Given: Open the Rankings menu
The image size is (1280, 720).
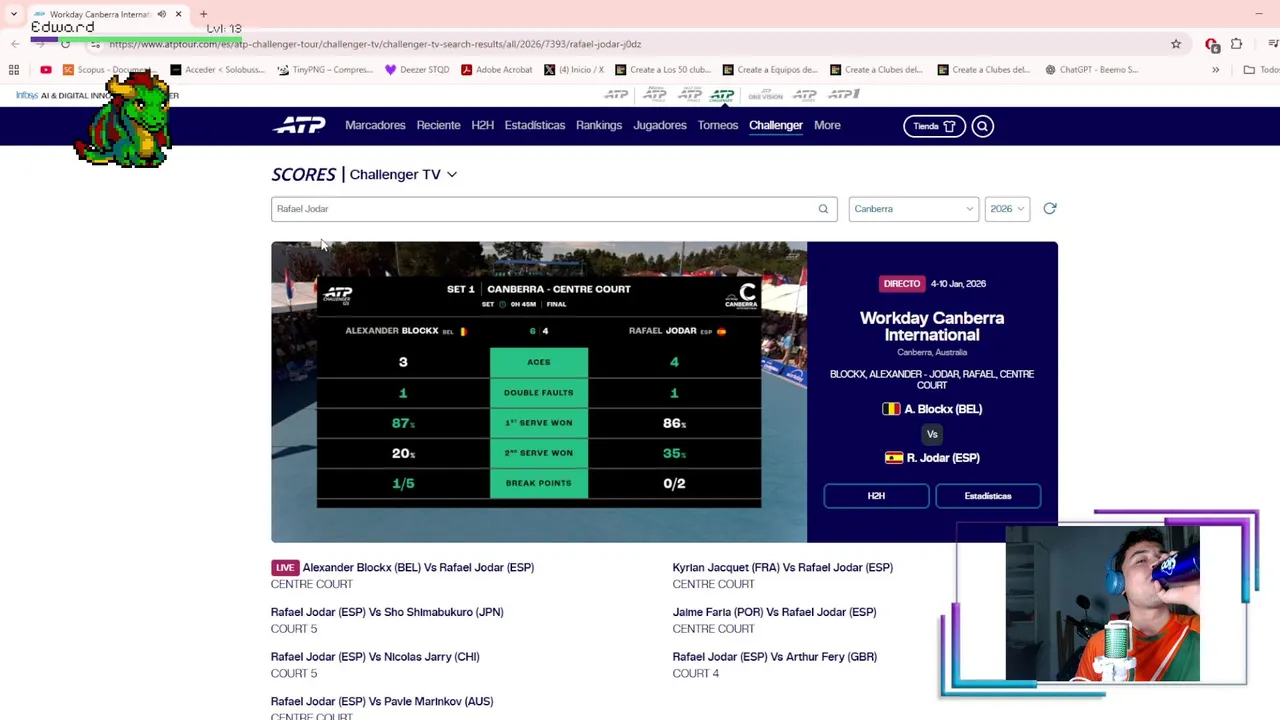Looking at the screenshot, I should [x=598, y=125].
